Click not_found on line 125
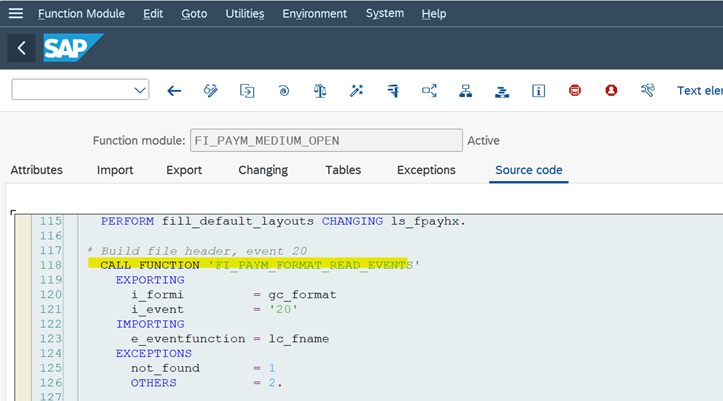This screenshot has width=723, height=401. point(165,368)
